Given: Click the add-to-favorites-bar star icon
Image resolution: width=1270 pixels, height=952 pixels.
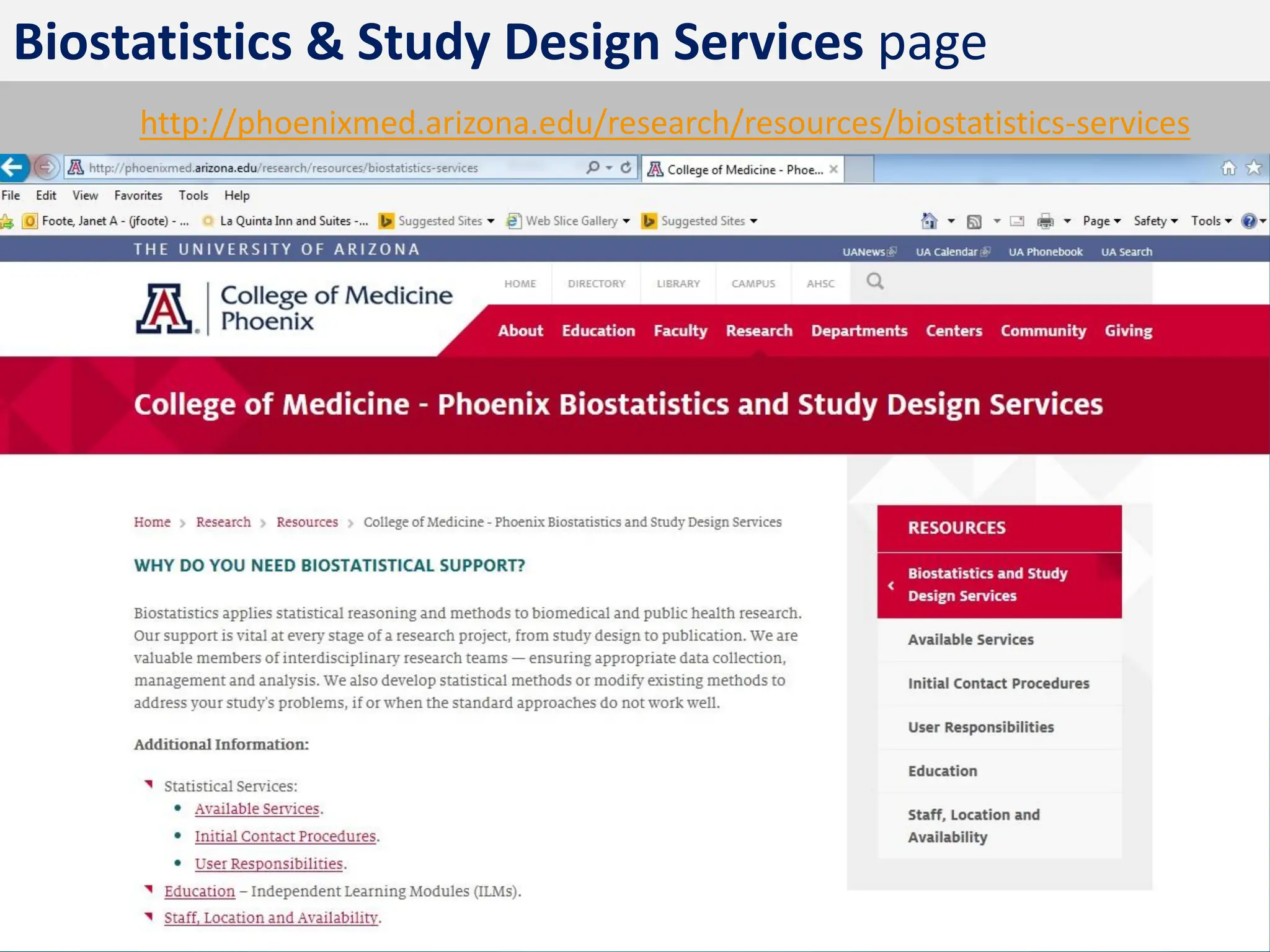Looking at the screenshot, I should tap(7, 221).
